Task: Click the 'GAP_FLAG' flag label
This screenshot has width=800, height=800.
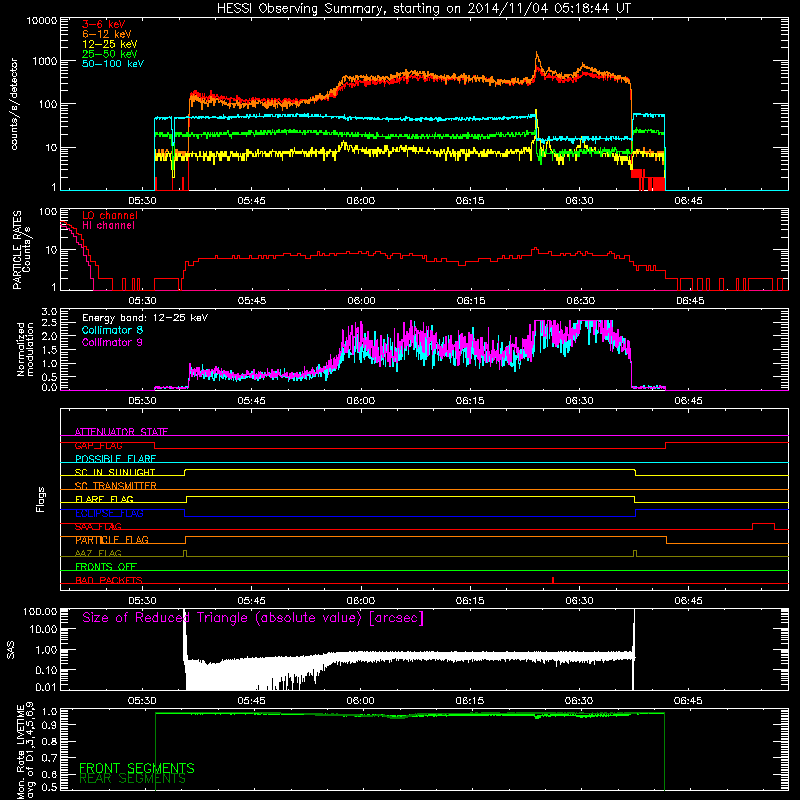Action: [98, 445]
